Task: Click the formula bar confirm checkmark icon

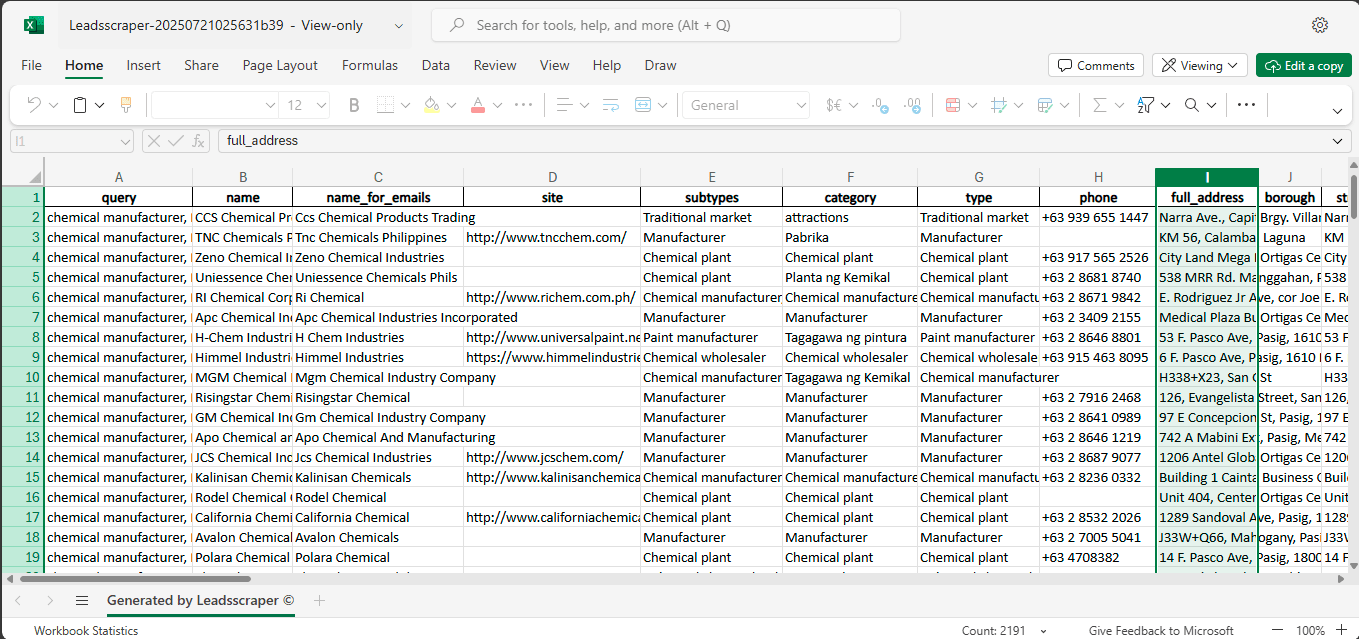Action: (176, 141)
